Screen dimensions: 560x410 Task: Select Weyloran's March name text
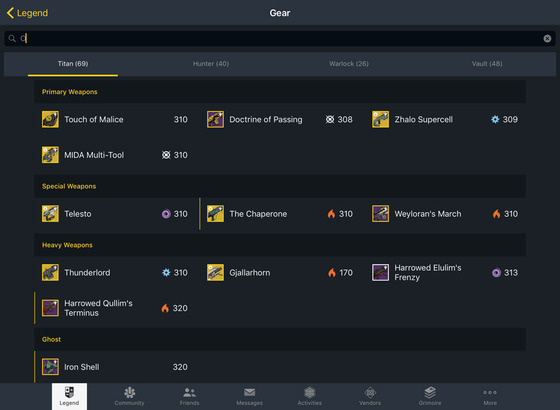point(428,214)
